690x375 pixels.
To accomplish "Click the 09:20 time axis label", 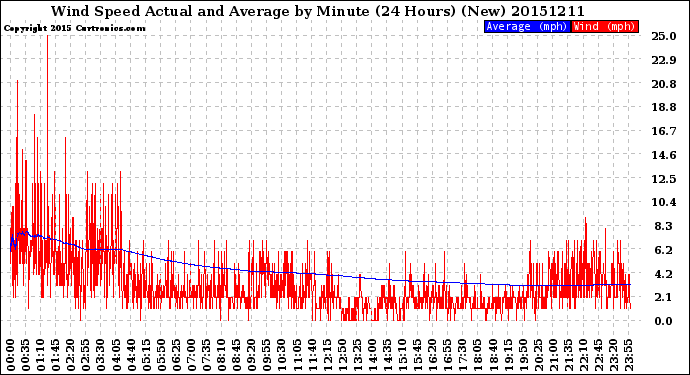I will [252, 355].
